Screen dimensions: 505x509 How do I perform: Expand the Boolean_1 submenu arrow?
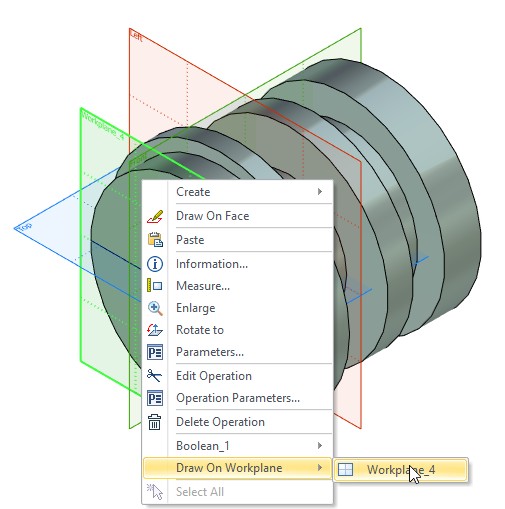[x=320, y=445]
